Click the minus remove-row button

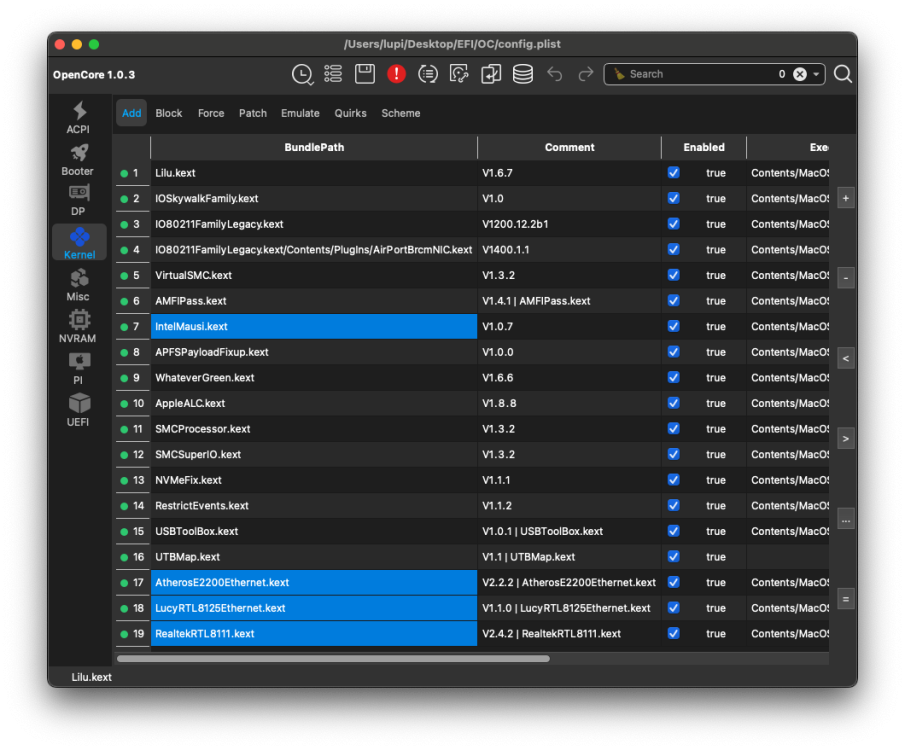(x=846, y=278)
